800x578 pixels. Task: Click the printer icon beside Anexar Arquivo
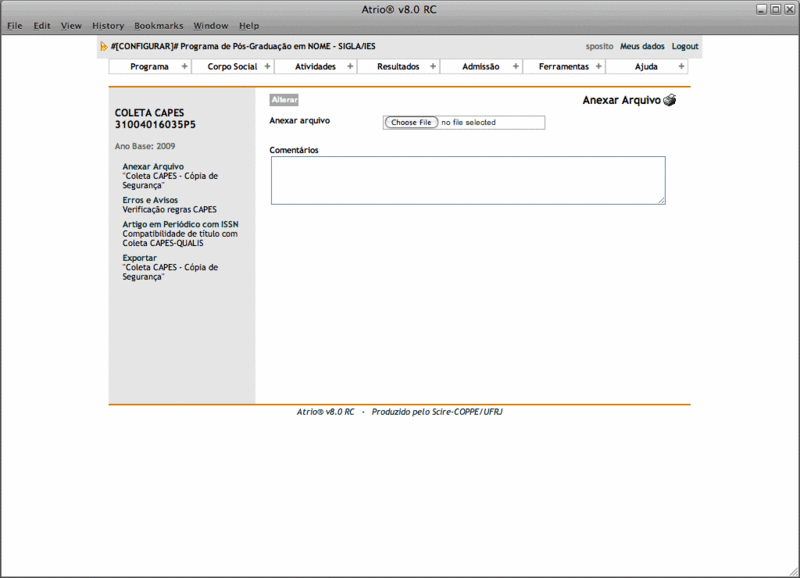point(670,100)
